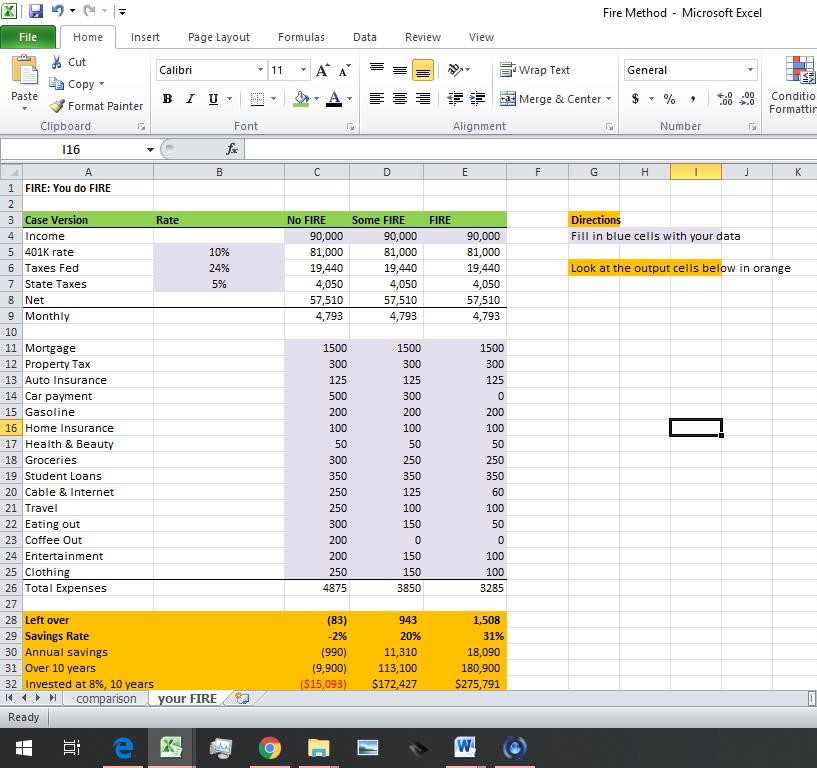Open Google Chrome from the taskbar
The width and height of the screenshot is (817, 768).
tap(269, 747)
